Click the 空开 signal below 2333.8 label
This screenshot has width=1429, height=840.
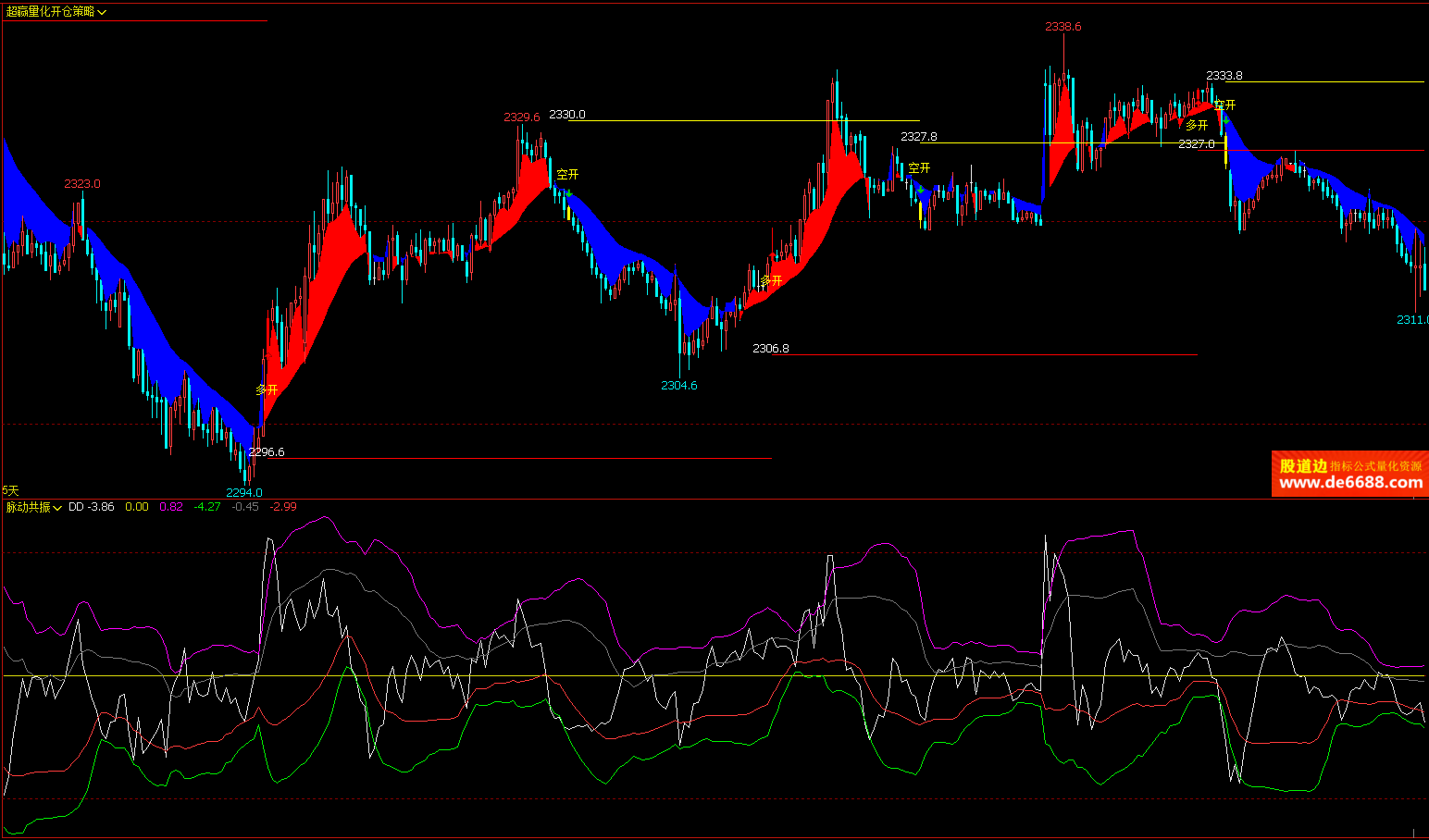[x=1225, y=105]
